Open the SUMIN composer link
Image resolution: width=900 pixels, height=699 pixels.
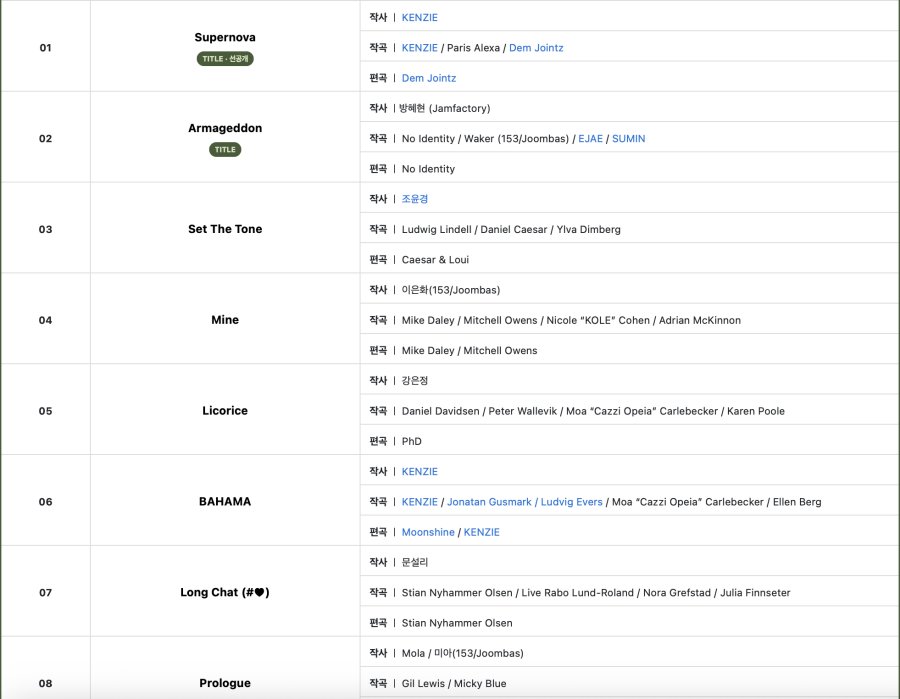[x=628, y=139]
